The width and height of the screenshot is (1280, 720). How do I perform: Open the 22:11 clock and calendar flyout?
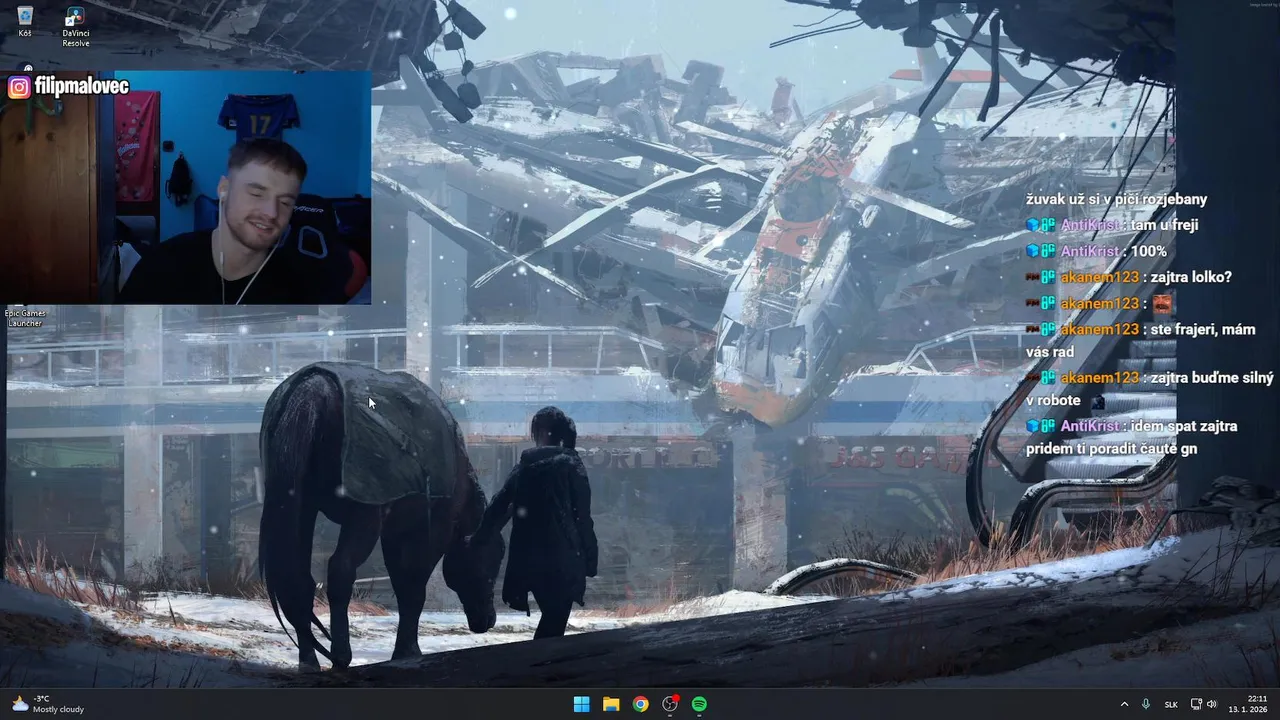[1250, 704]
